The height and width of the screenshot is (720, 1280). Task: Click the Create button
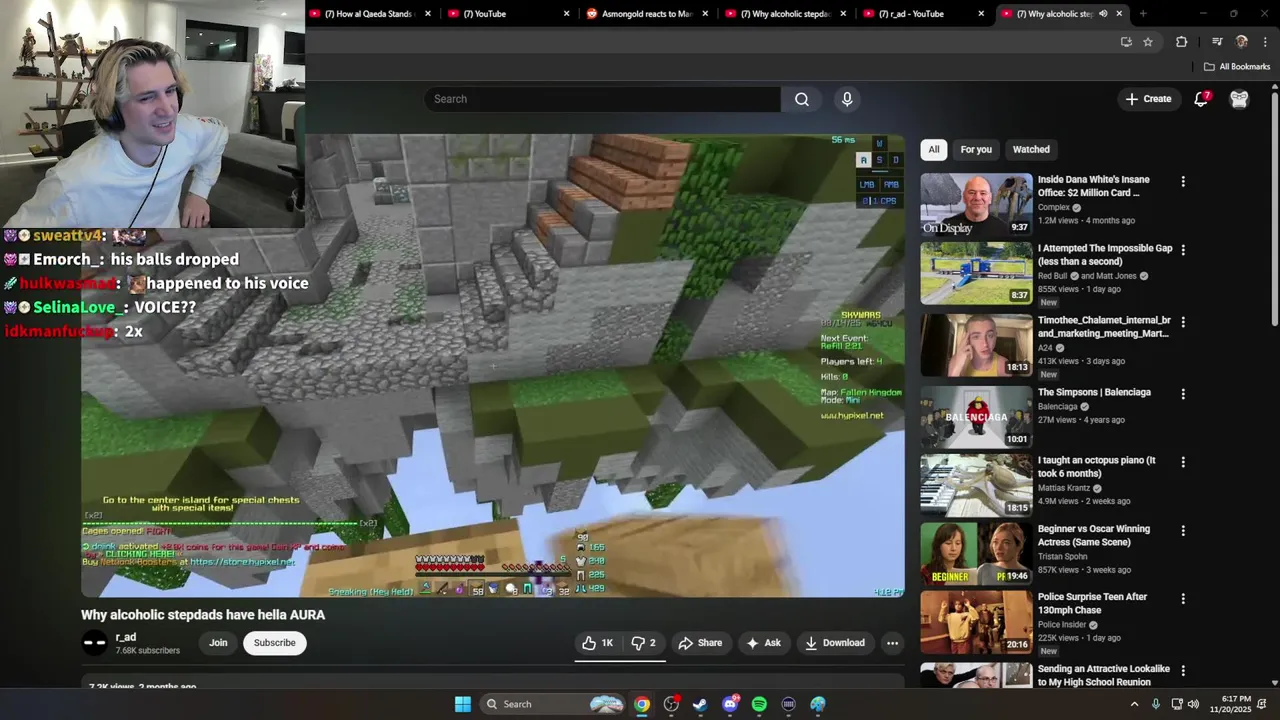[x=1148, y=99]
